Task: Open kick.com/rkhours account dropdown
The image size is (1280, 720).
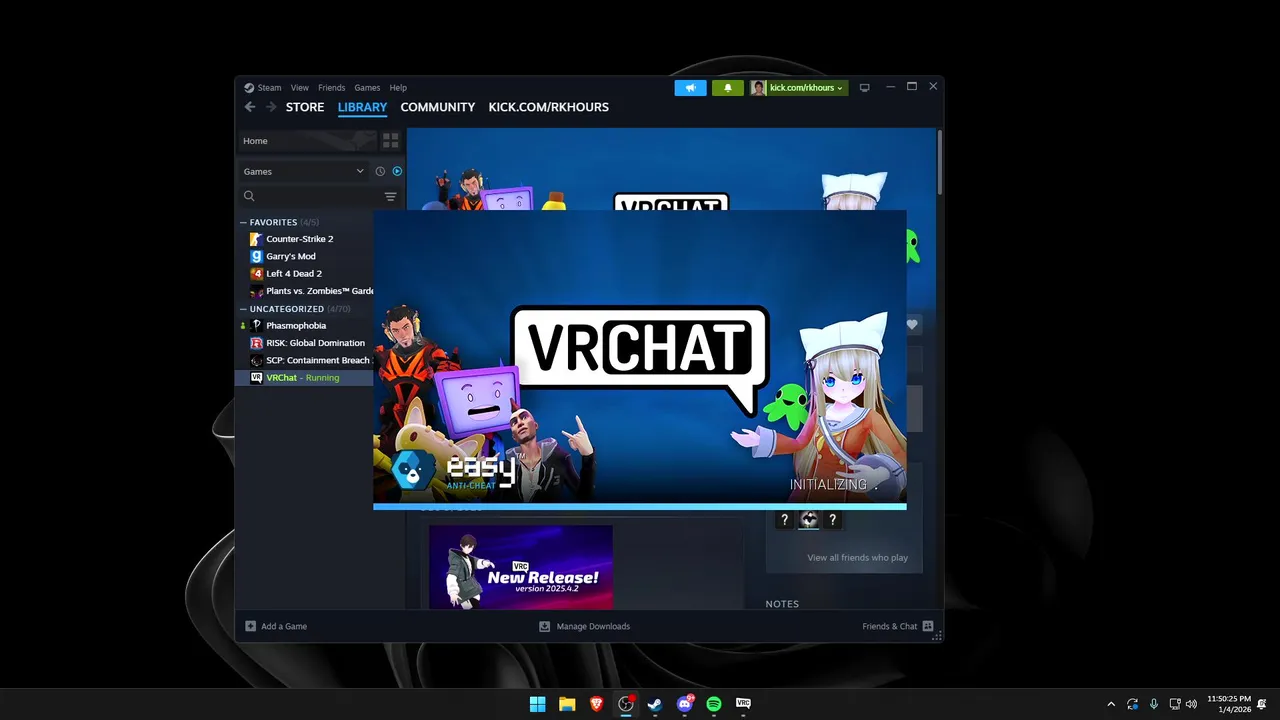Action: click(x=807, y=88)
